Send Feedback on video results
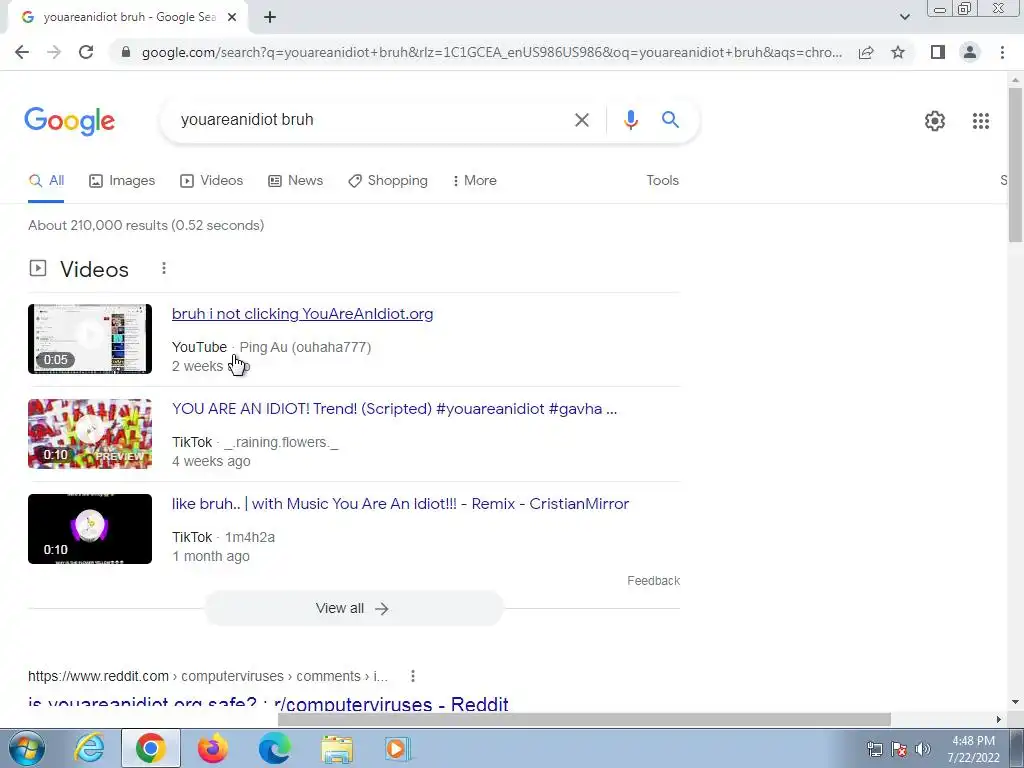This screenshot has width=1024, height=768. coord(653,581)
